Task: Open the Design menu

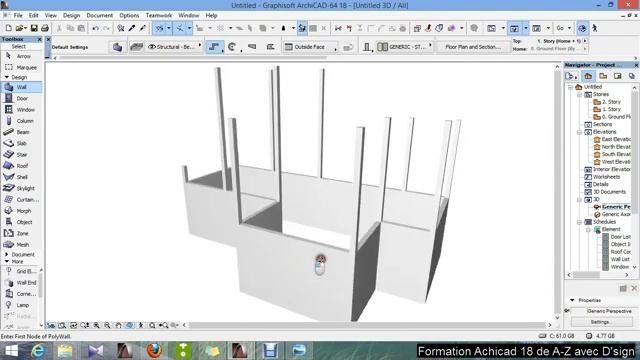Action: coord(71,16)
